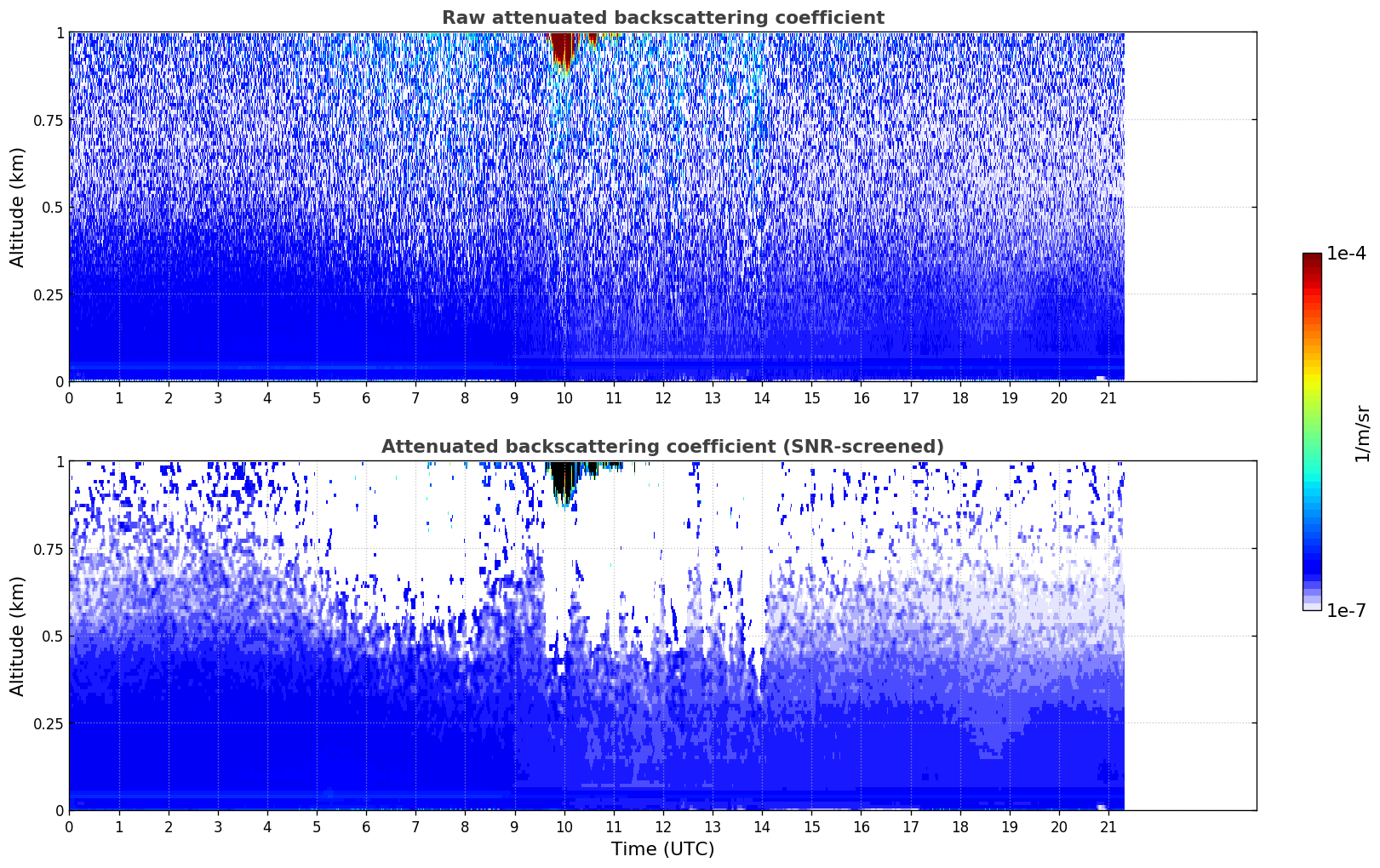The height and width of the screenshot is (868, 1380).
Task: Click the dark red end of the colorbar
Action: 1312,260
